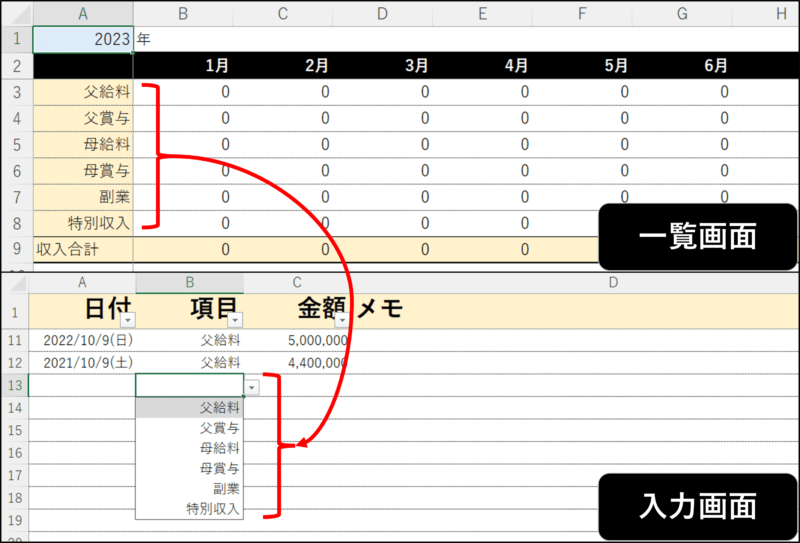Select the 父賞与 label in row 4 of the list sheet
Screen dimensions: 800x543
point(83,118)
